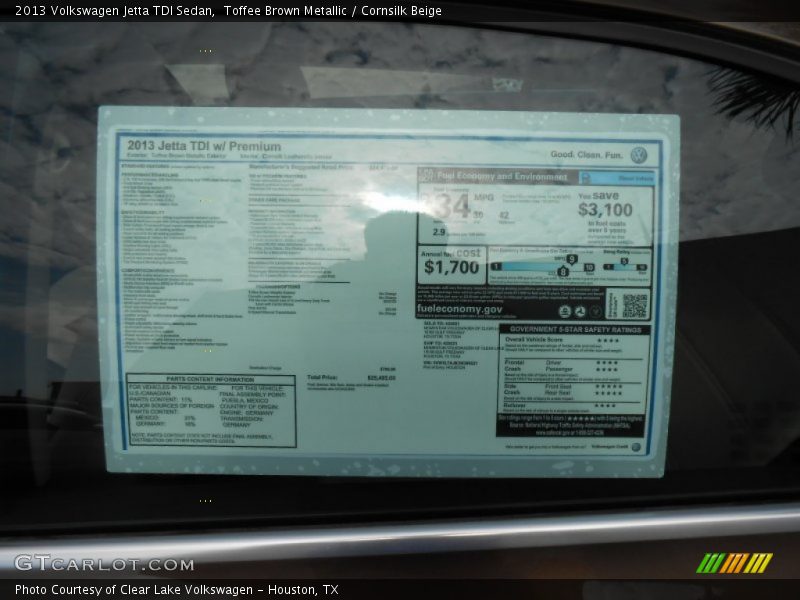Click the "Total Price" line

(x=351, y=378)
